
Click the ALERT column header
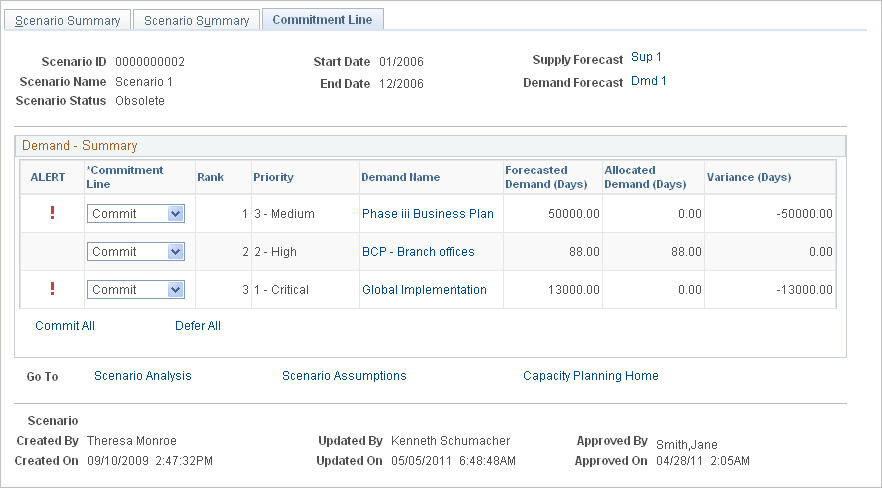[x=48, y=177]
